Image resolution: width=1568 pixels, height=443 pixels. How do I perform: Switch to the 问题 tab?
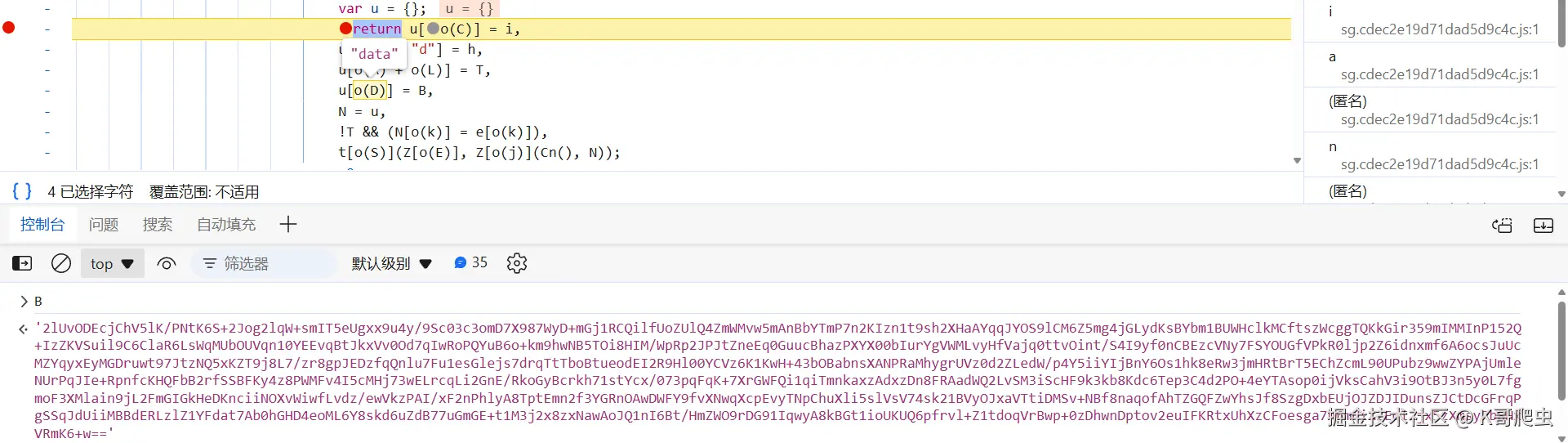(x=104, y=224)
